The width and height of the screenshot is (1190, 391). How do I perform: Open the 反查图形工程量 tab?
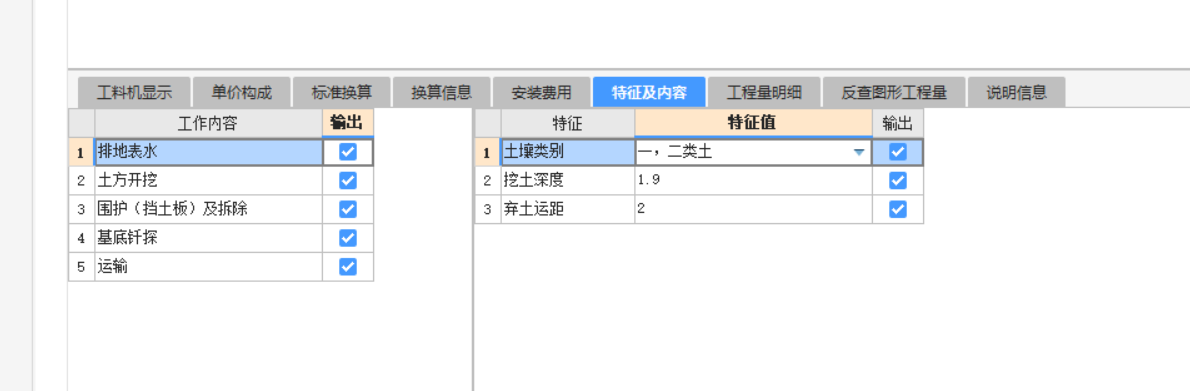894,93
